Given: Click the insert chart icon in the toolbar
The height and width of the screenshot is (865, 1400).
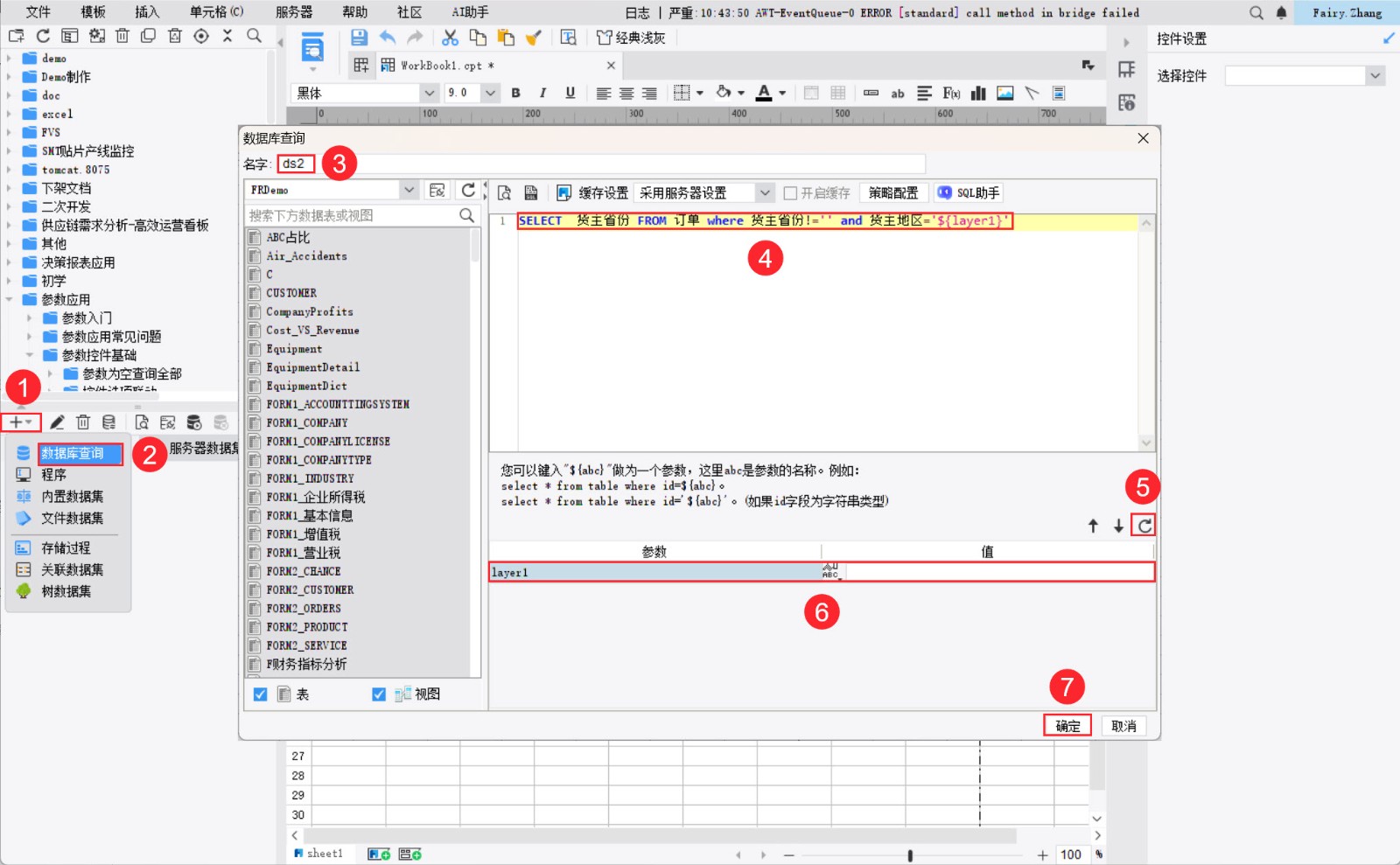Looking at the screenshot, I should [978, 93].
